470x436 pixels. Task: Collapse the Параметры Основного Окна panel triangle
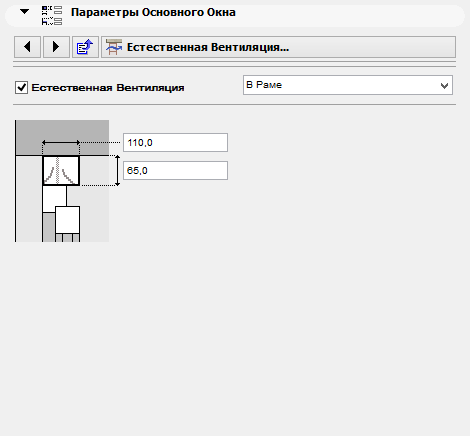(24, 11)
